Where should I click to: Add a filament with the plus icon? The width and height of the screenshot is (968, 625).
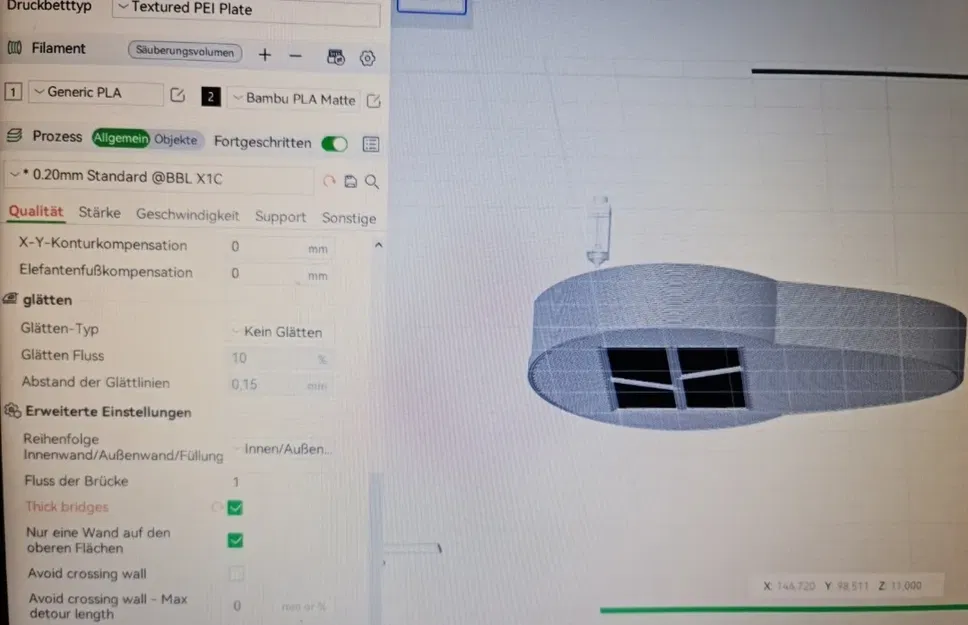[265, 55]
